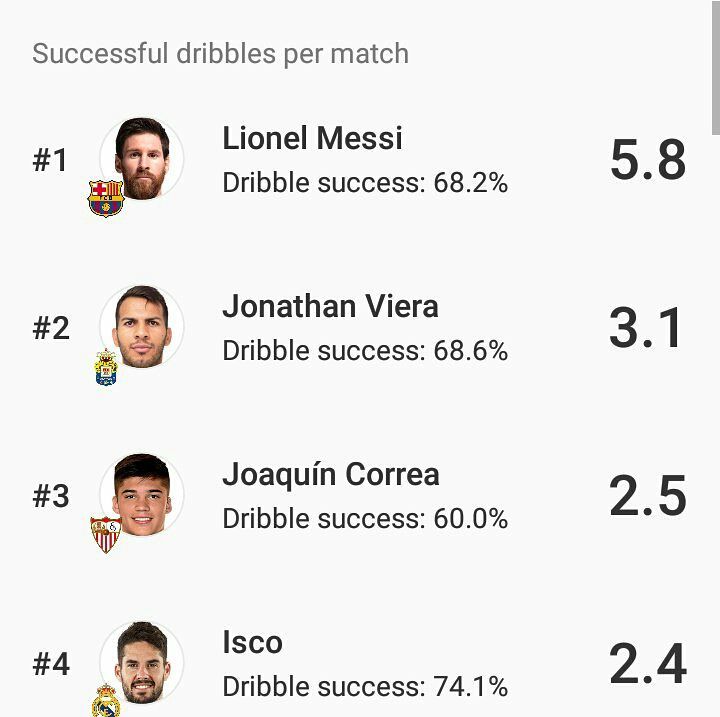Tap Viera's 3.1 dribbles value

[645, 327]
